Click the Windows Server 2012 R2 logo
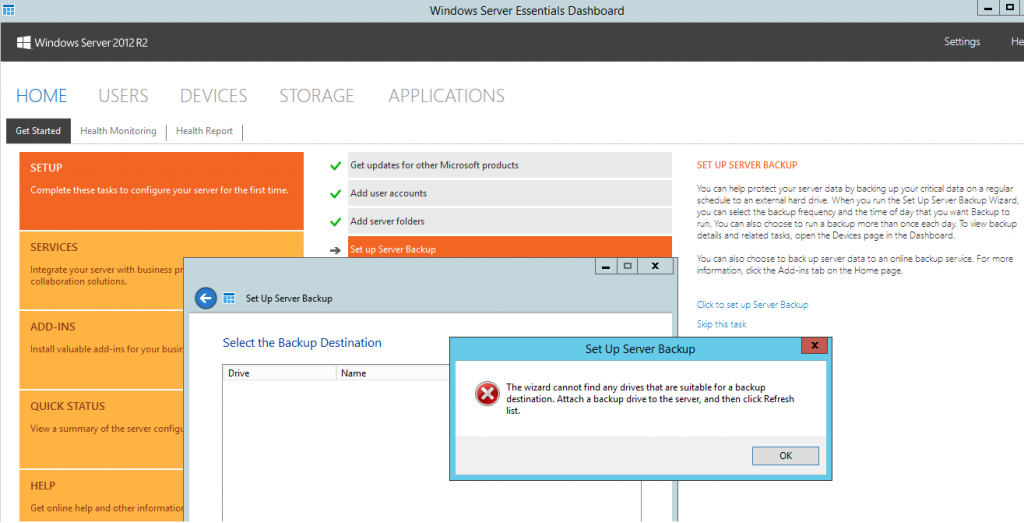This screenshot has width=1024, height=523. tap(82, 42)
